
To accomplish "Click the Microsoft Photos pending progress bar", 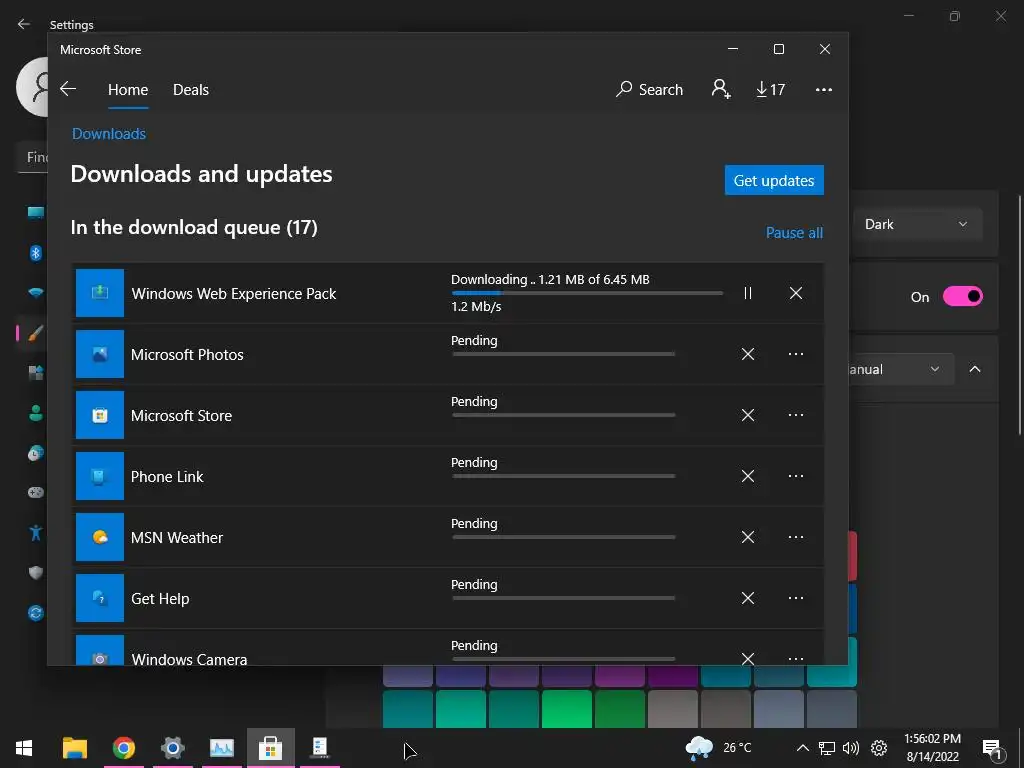I will tap(563, 354).
